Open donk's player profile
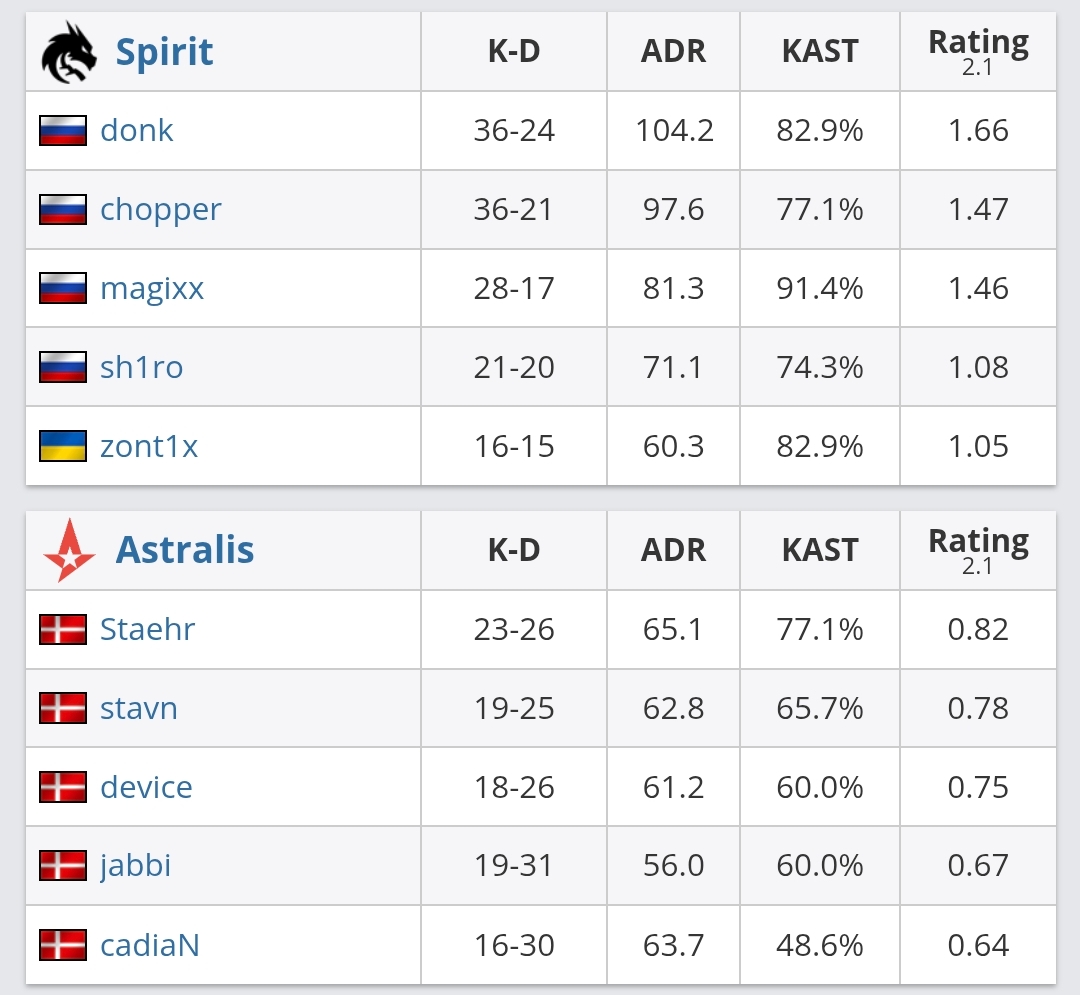This screenshot has height=995, width=1080. pyautogui.click(x=136, y=130)
